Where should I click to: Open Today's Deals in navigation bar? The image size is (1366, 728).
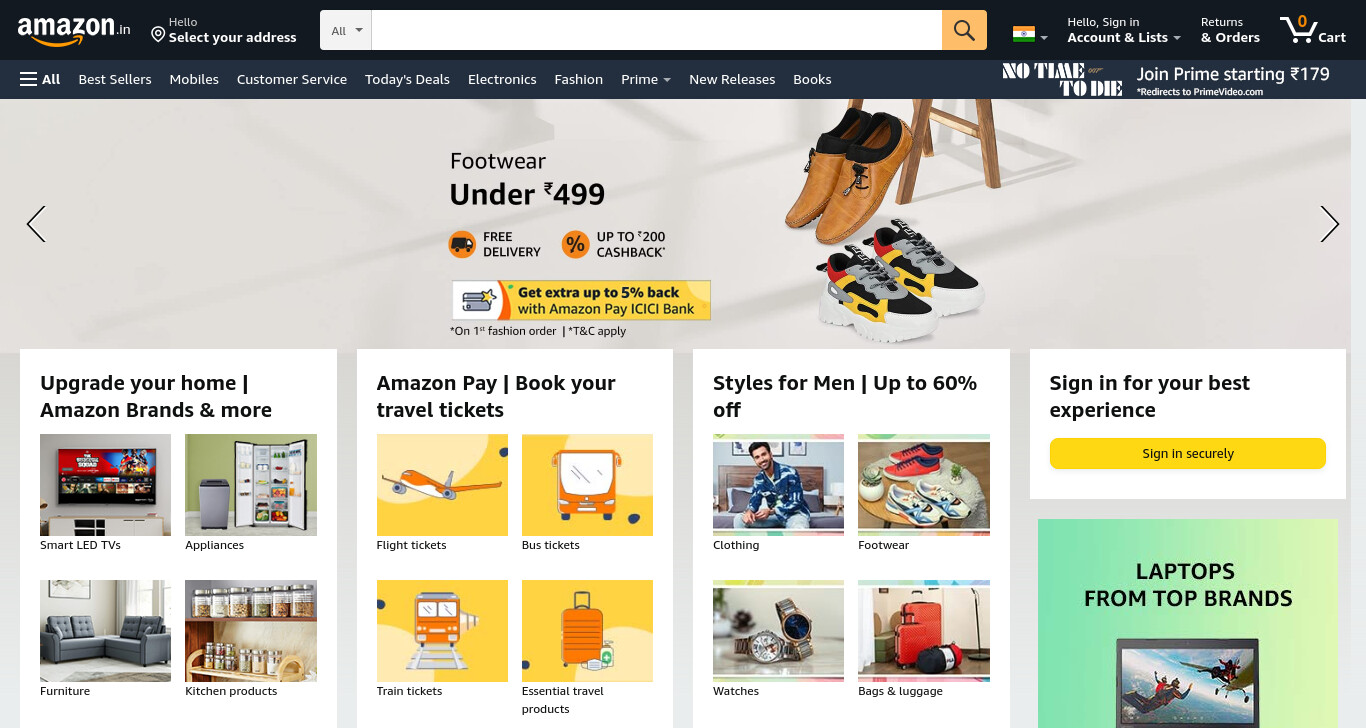[407, 79]
